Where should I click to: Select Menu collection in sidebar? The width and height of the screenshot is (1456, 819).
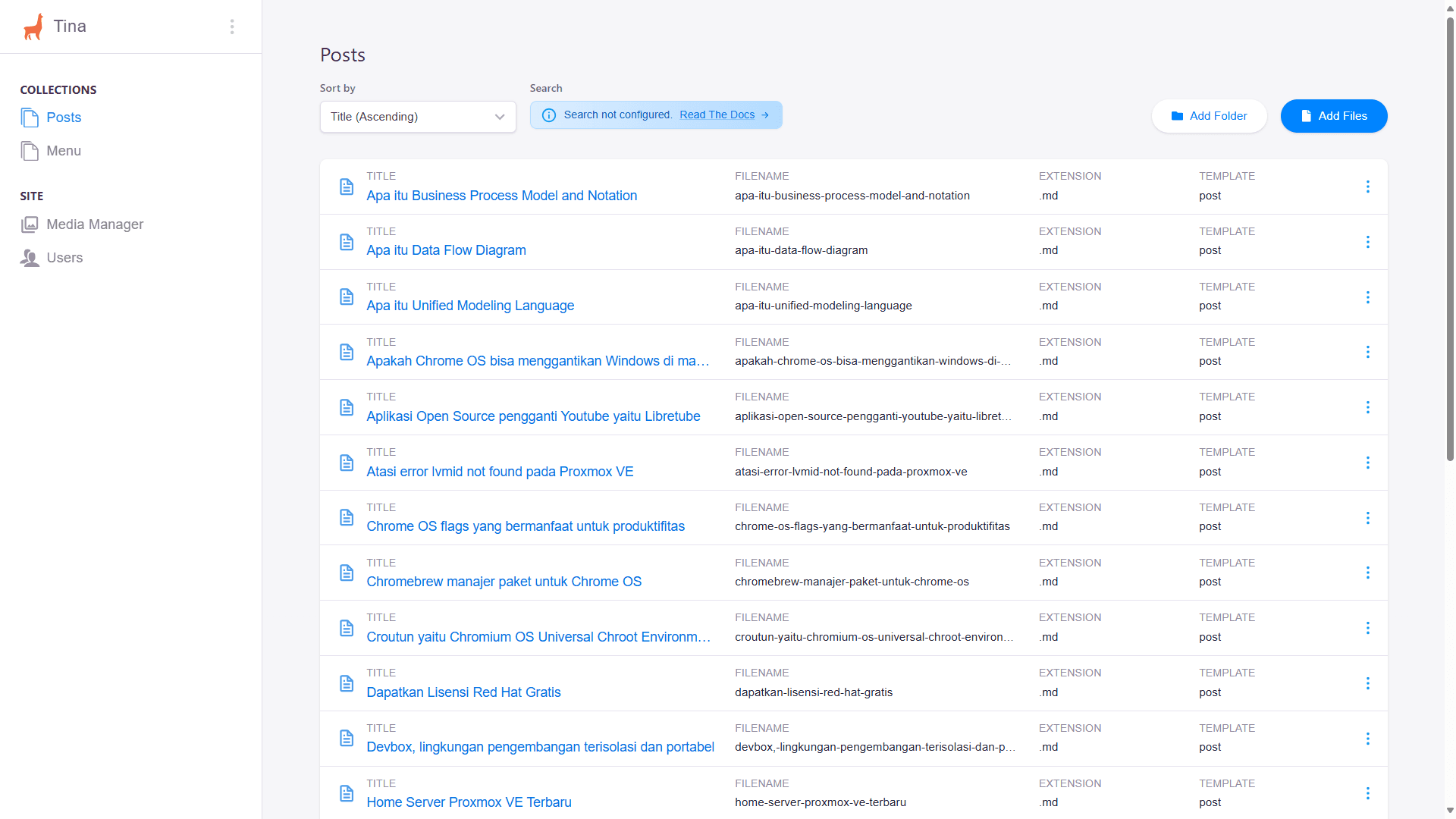(x=64, y=151)
